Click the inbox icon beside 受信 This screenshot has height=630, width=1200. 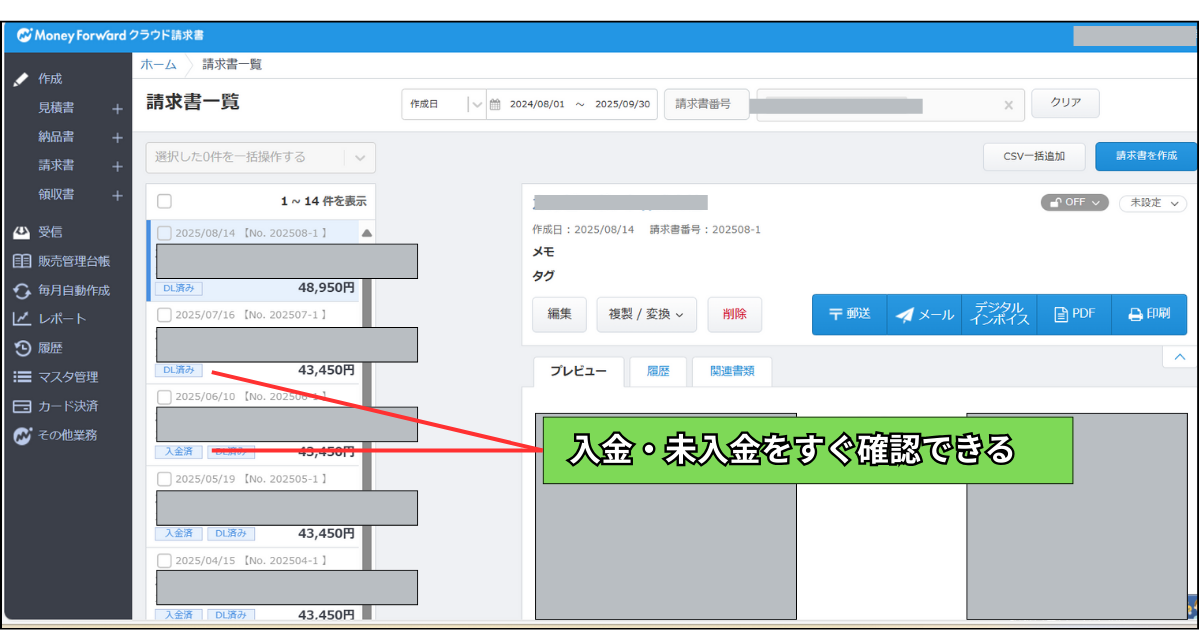22,232
